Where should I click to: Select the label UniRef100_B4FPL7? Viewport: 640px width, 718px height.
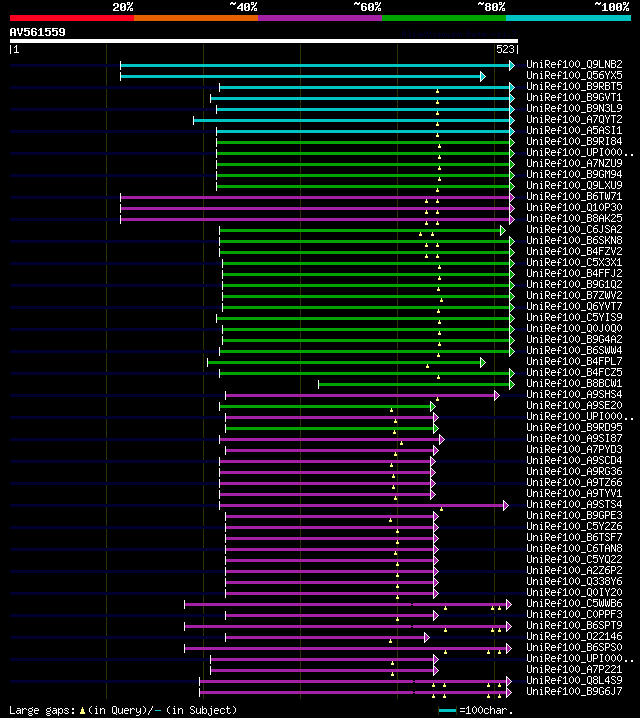pos(574,361)
